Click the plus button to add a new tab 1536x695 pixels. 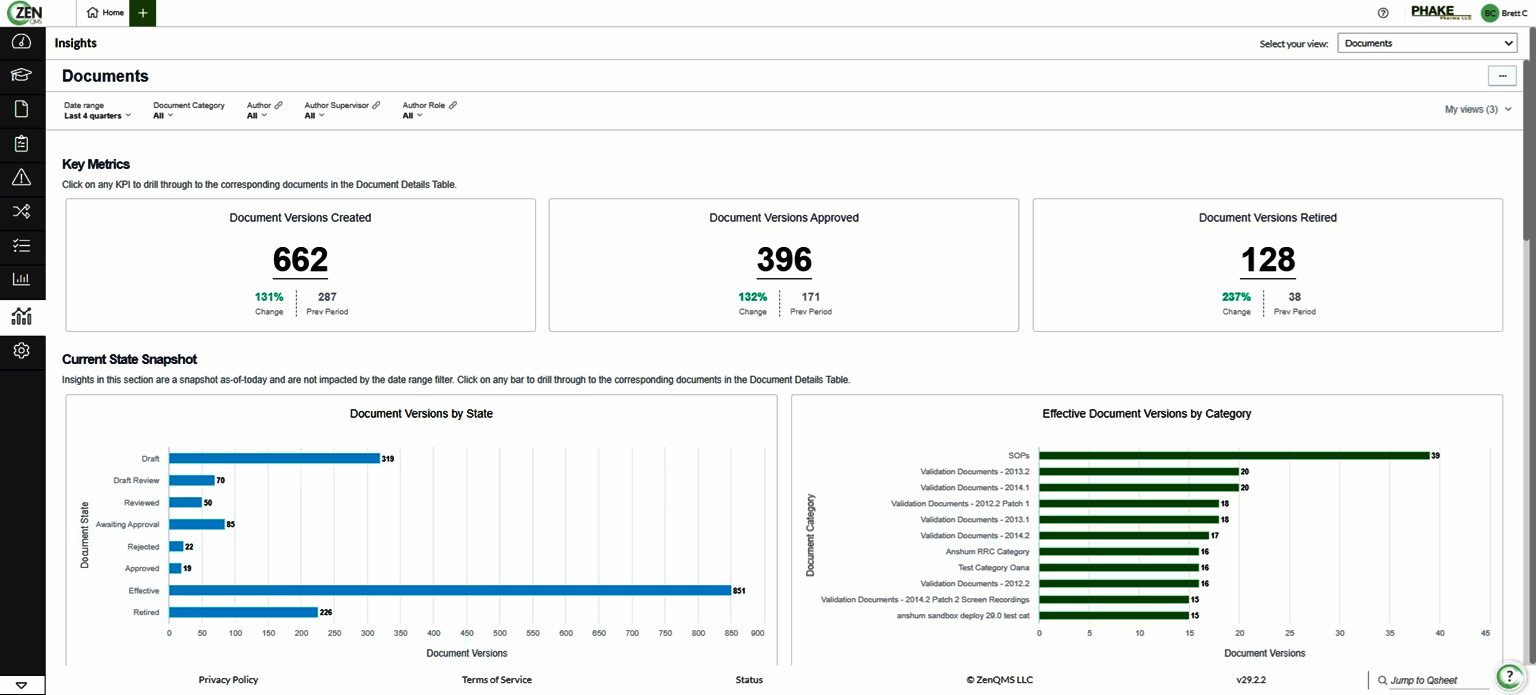(x=143, y=13)
